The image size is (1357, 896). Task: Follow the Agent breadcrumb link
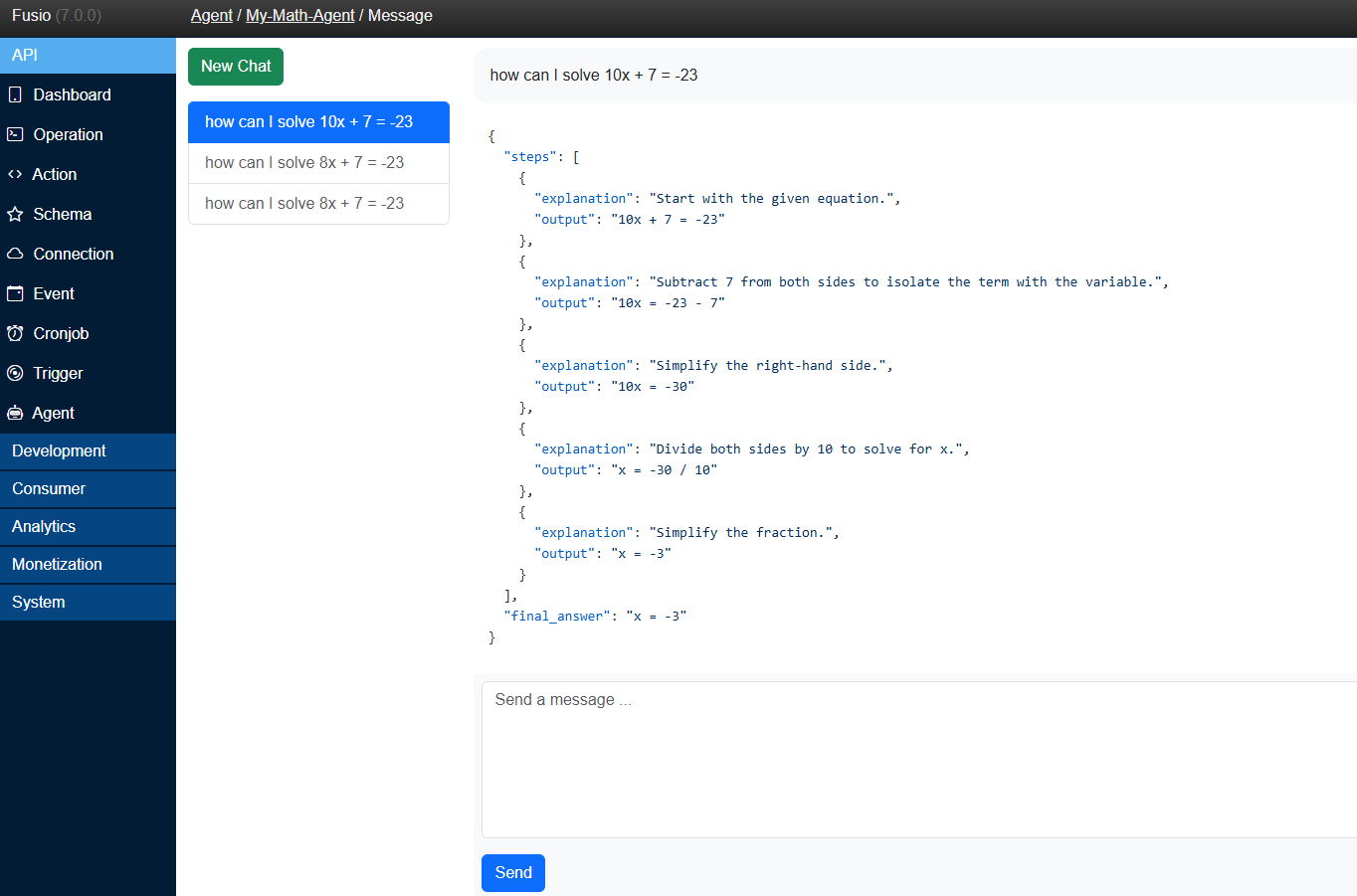pyautogui.click(x=211, y=15)
